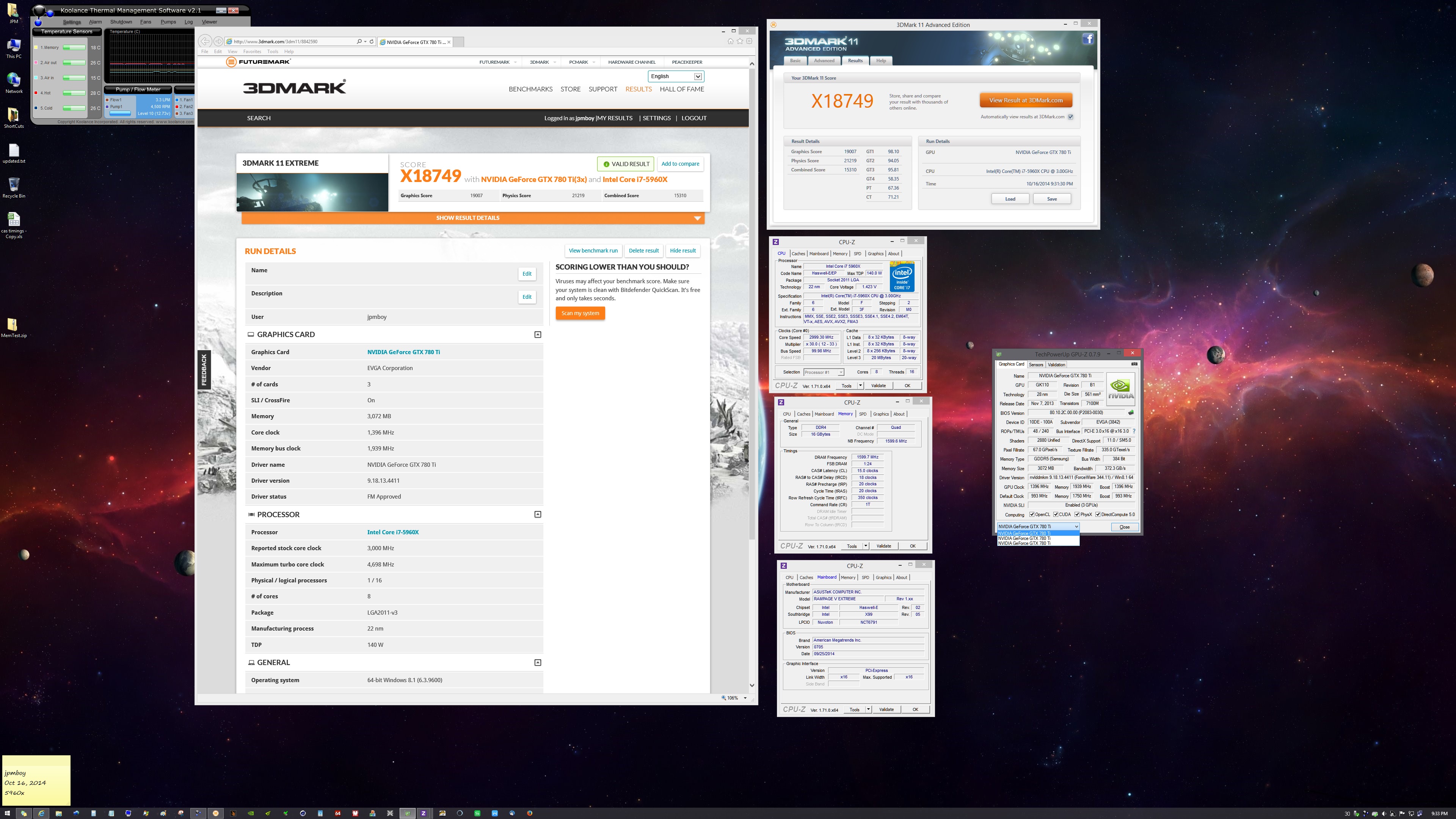This screenshot has width=1456, height=819.
Task: Select the updated.txt desktop file icon
Action: (x=14, y=153)
